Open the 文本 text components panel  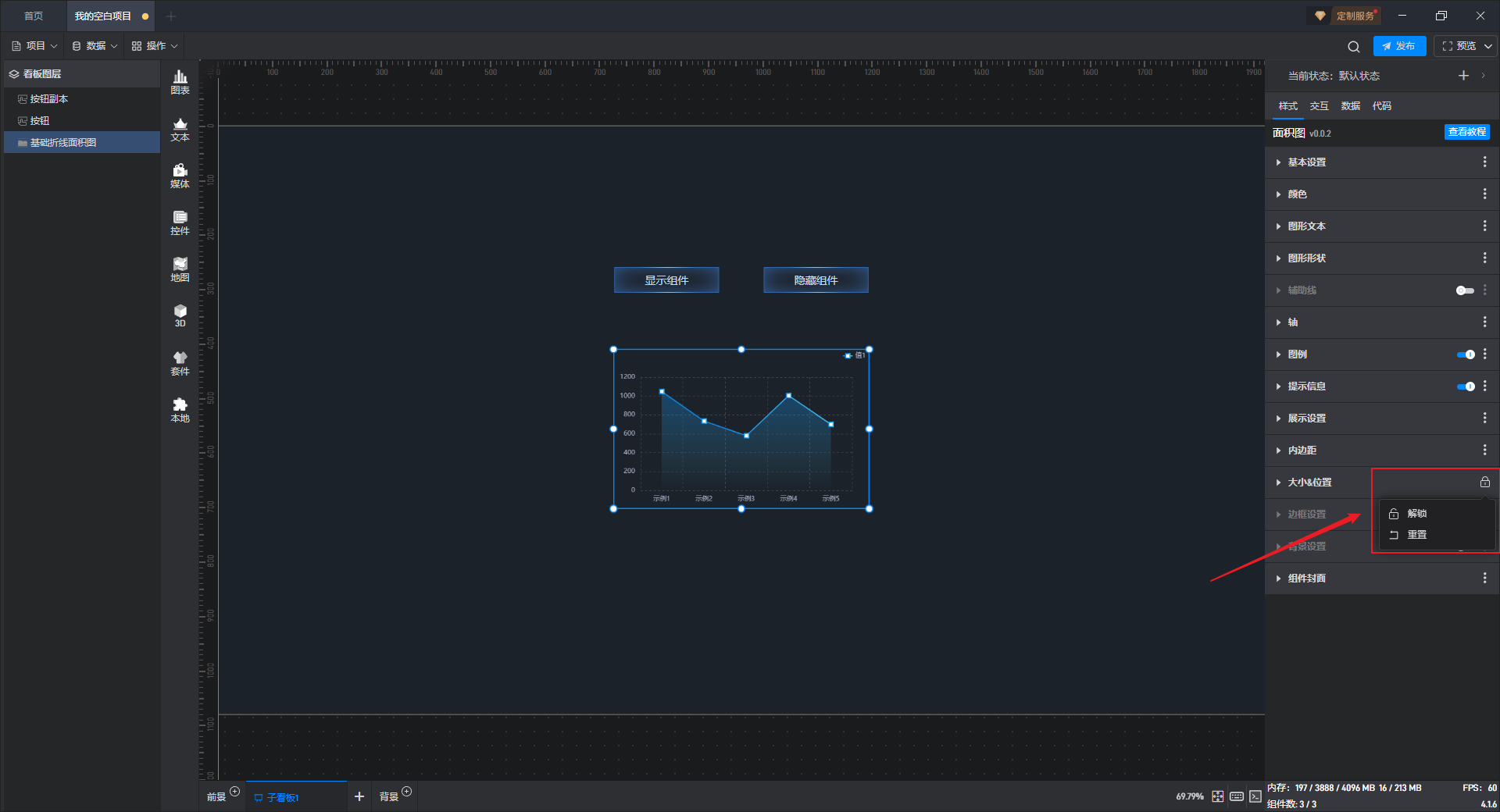(x=180, y=129)
